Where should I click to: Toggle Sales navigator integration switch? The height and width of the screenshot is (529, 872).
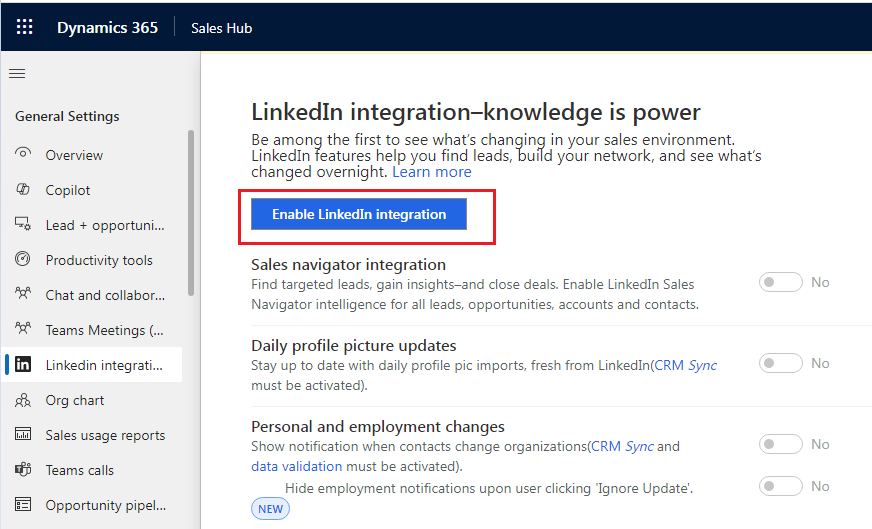pos(780,282)
